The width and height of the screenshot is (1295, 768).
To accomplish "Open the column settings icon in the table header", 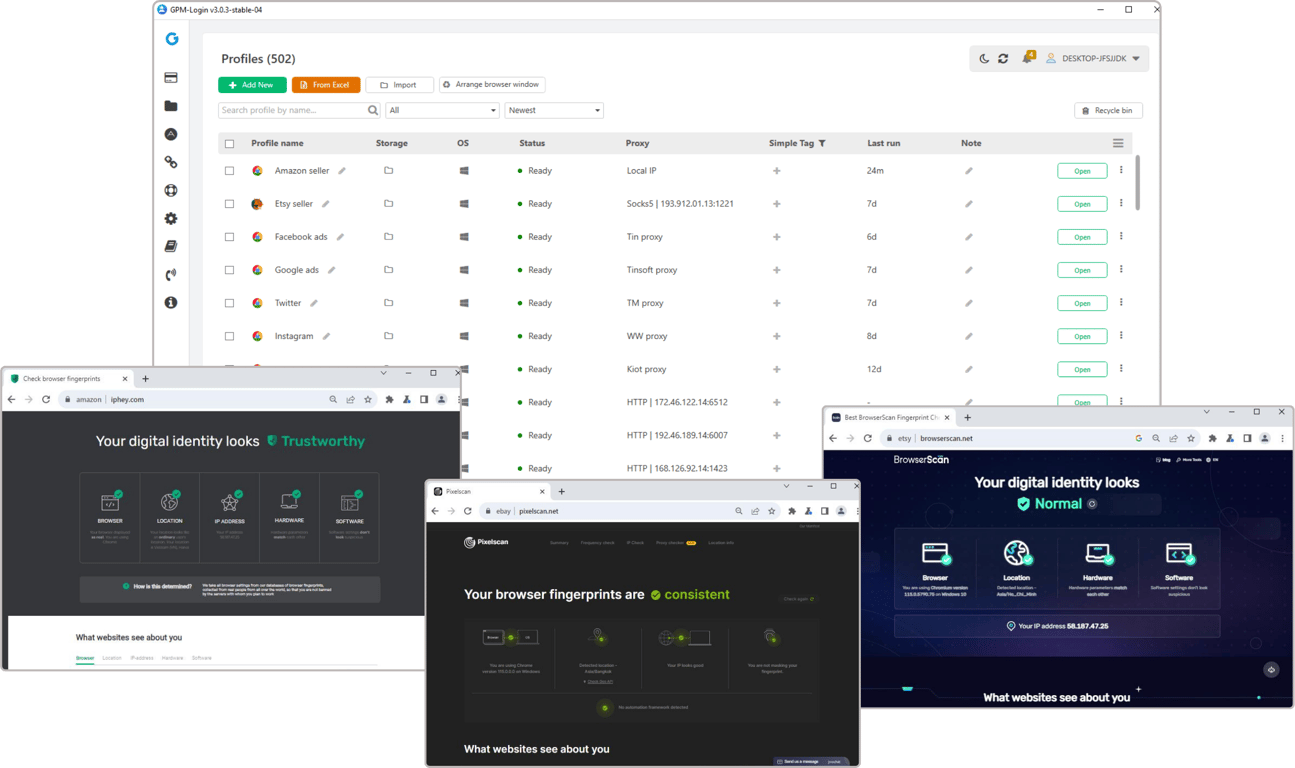I will point(1118,143).
